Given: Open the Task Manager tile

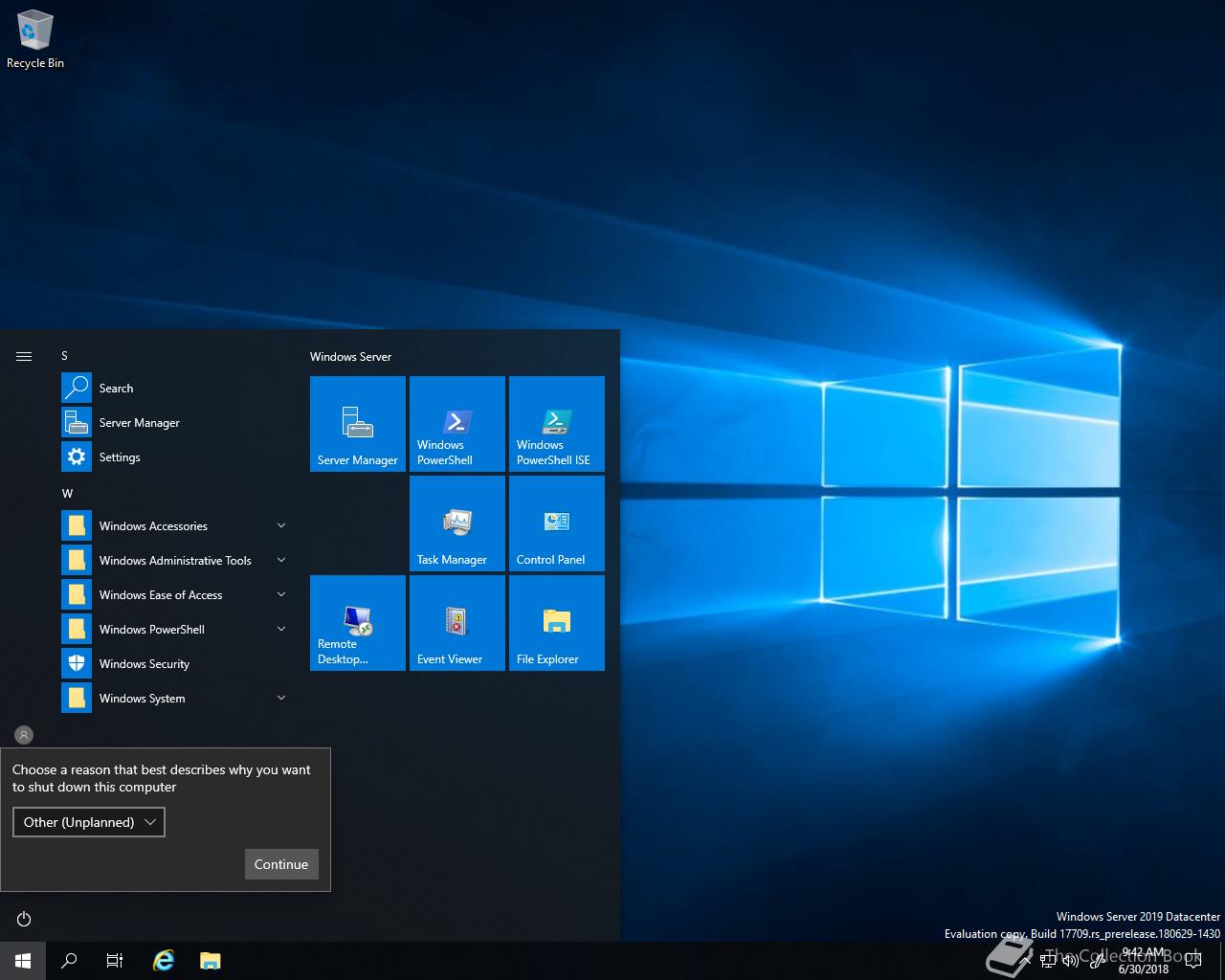Looking at the screenshot, I should [x=457, y=523].
